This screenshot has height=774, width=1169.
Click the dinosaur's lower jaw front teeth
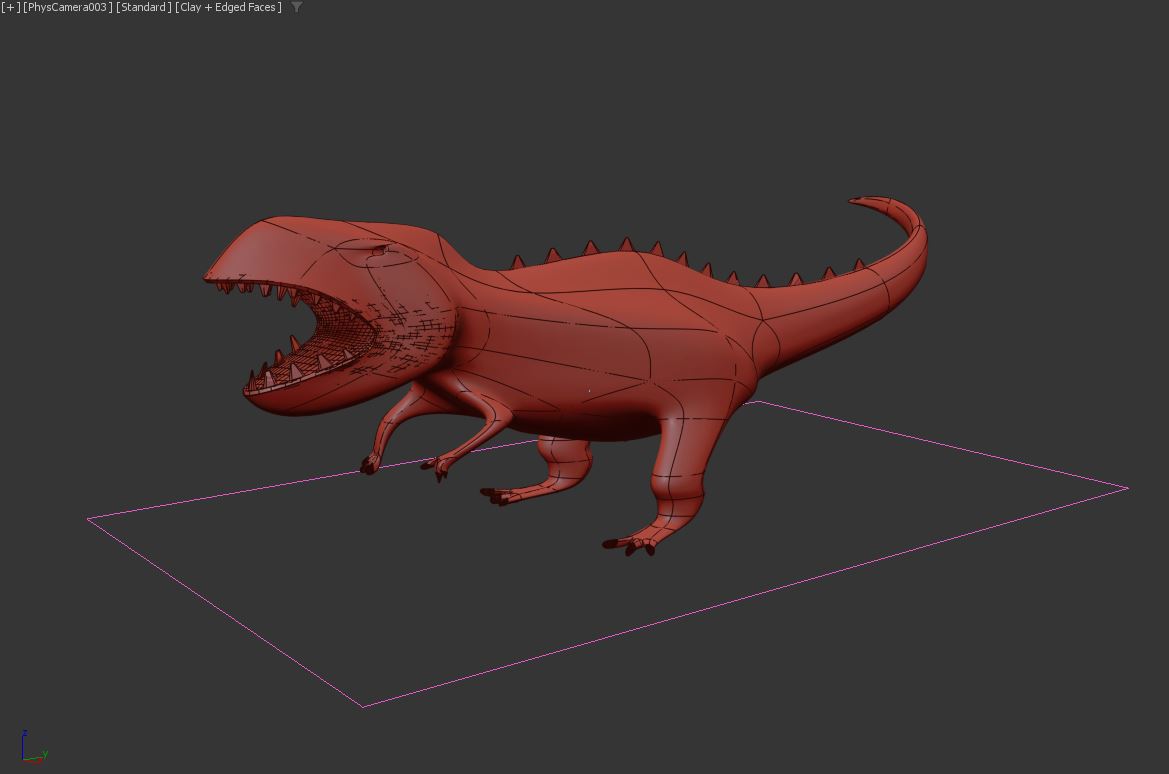(267, 377)
